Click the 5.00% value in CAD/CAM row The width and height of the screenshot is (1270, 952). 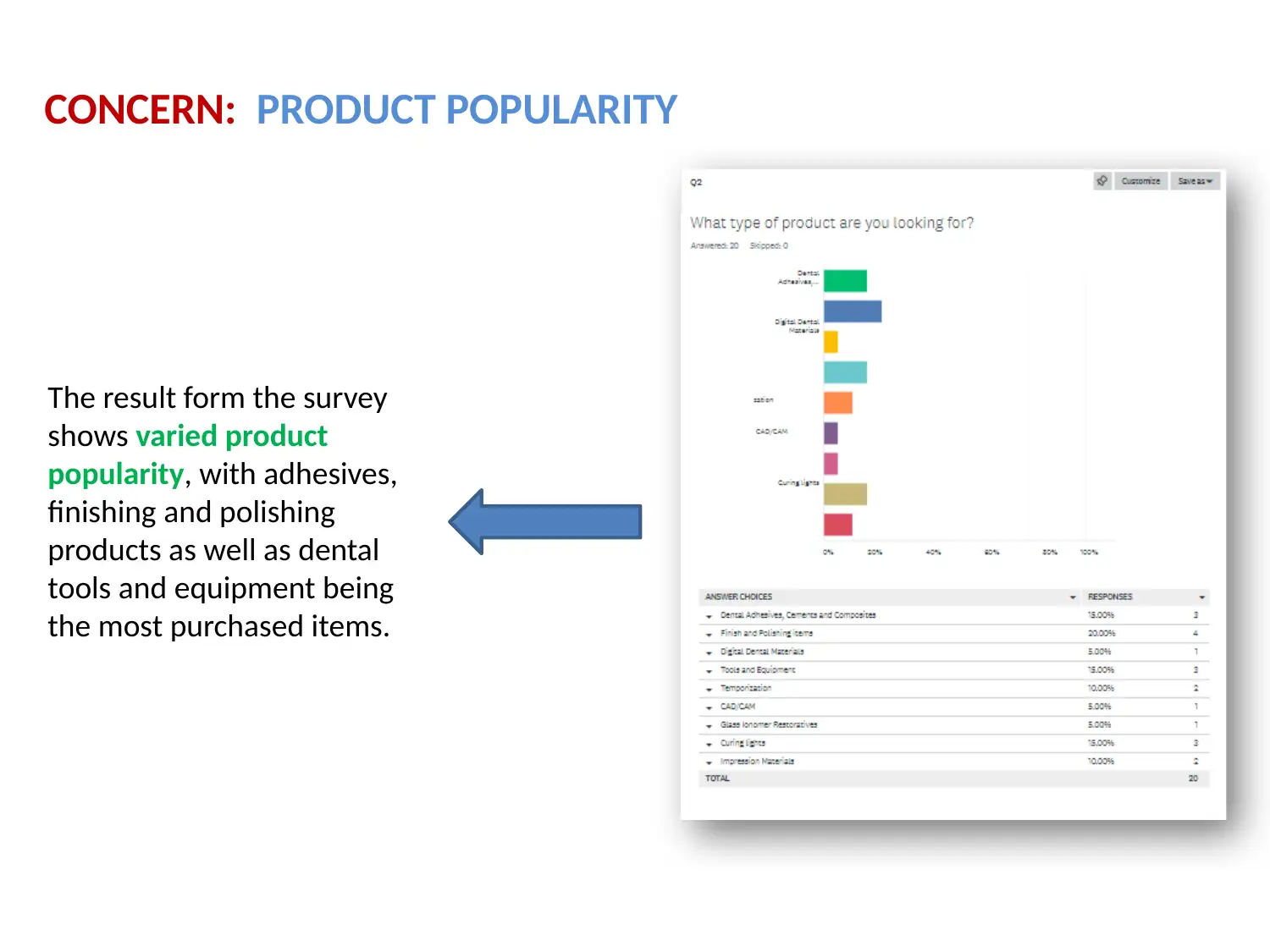[x=1099, y=707]
